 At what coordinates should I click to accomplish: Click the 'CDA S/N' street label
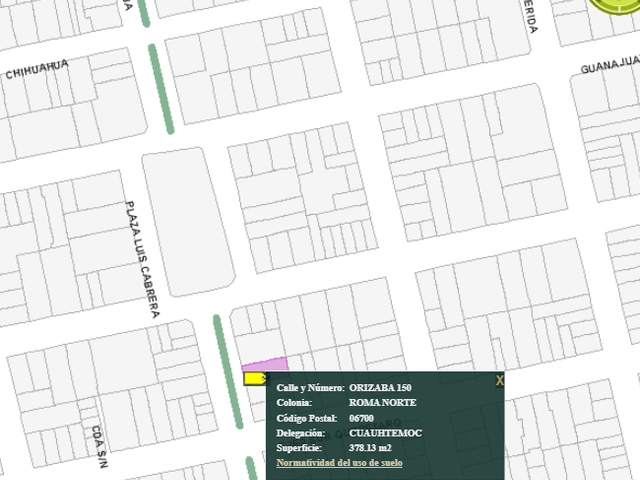(99, 447)
